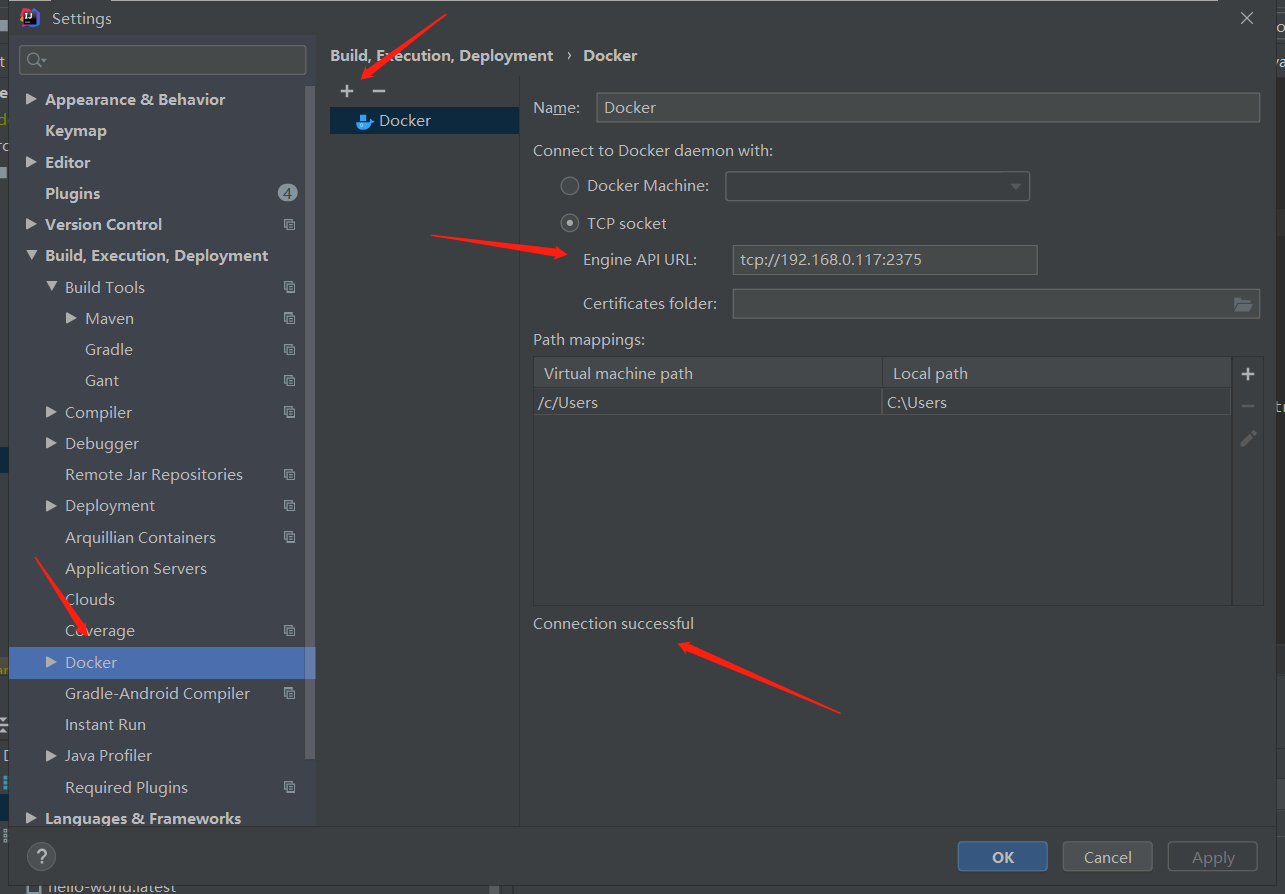
Task: Collapse the Build Tools node
Action: pos(51,287)
